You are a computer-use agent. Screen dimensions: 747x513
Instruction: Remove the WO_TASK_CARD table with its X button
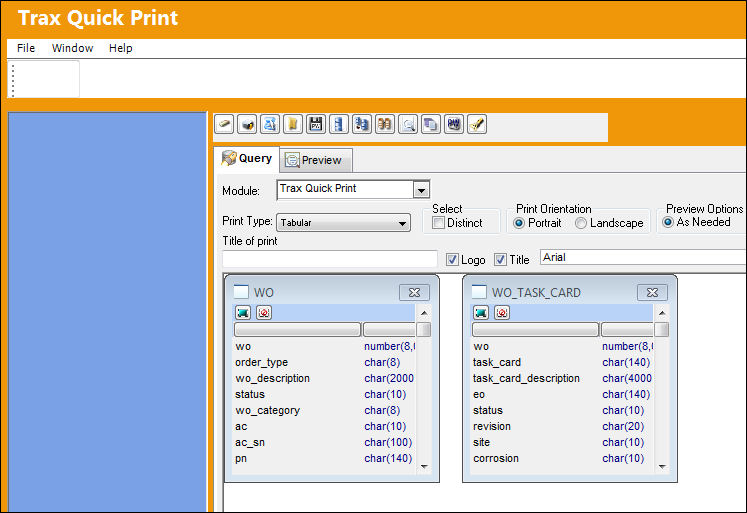[652, 292]
